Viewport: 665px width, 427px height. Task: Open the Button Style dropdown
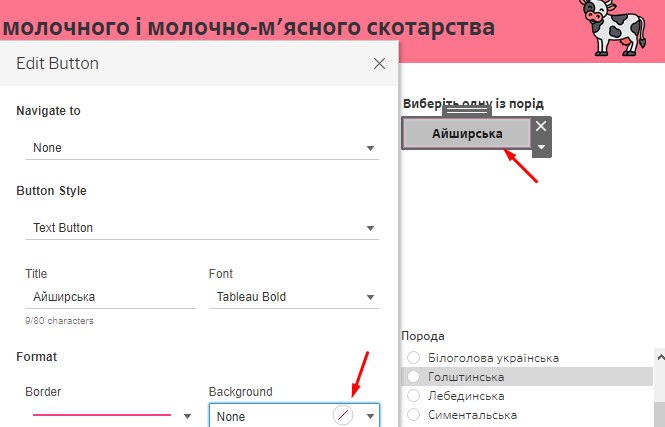click(202, 228)
